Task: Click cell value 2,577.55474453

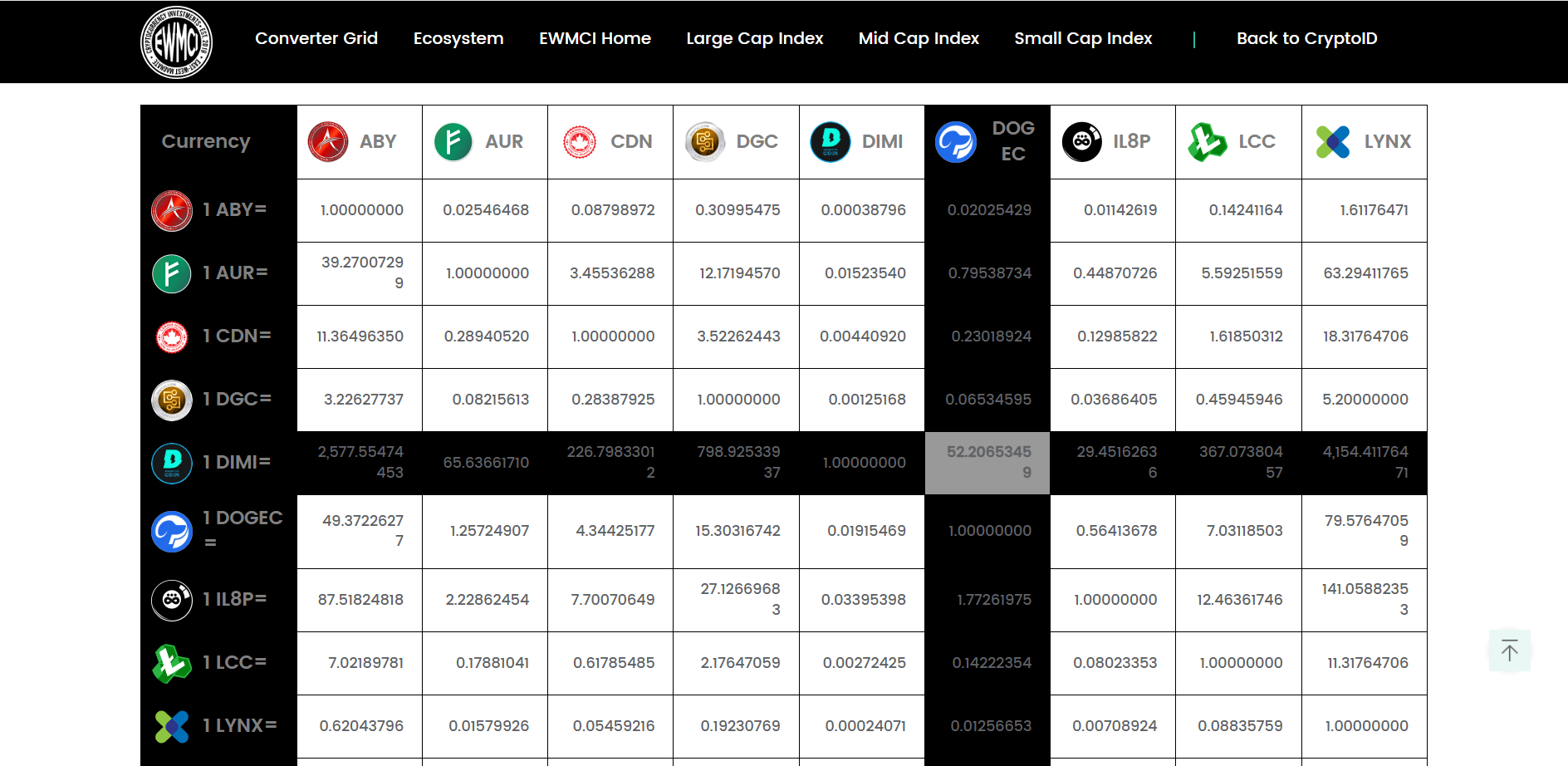Action: [x=360, y=462]
